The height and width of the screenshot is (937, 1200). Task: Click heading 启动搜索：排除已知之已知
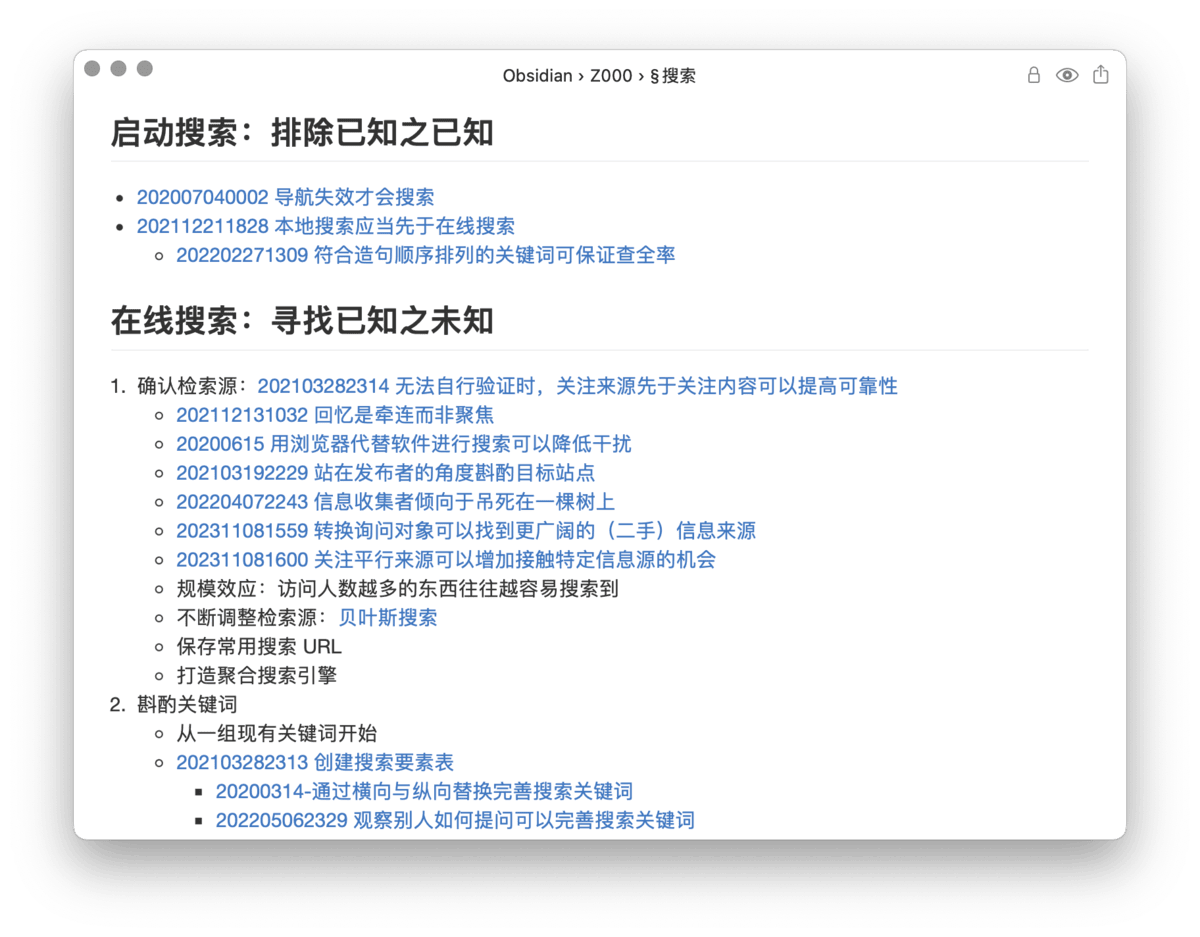[x=302, y=133]
